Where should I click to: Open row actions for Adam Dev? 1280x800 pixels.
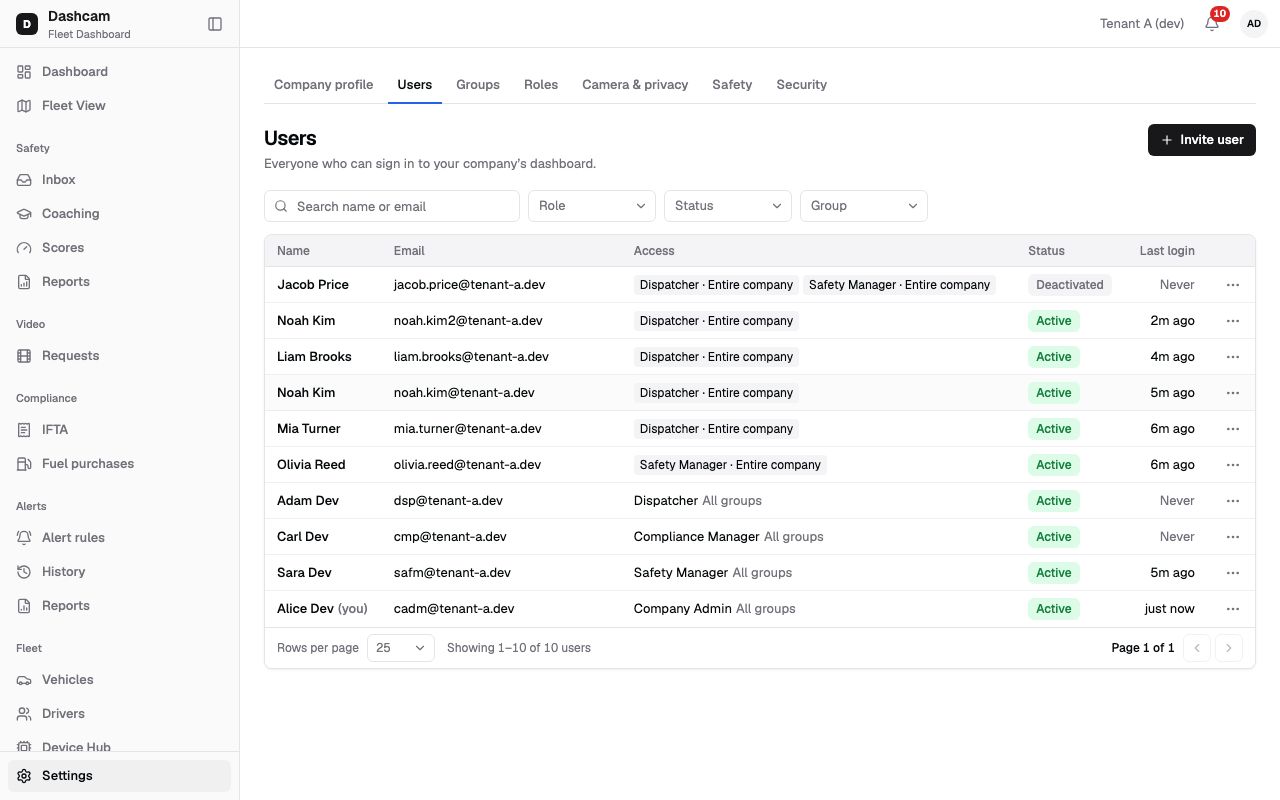(x=1233, y=501)
